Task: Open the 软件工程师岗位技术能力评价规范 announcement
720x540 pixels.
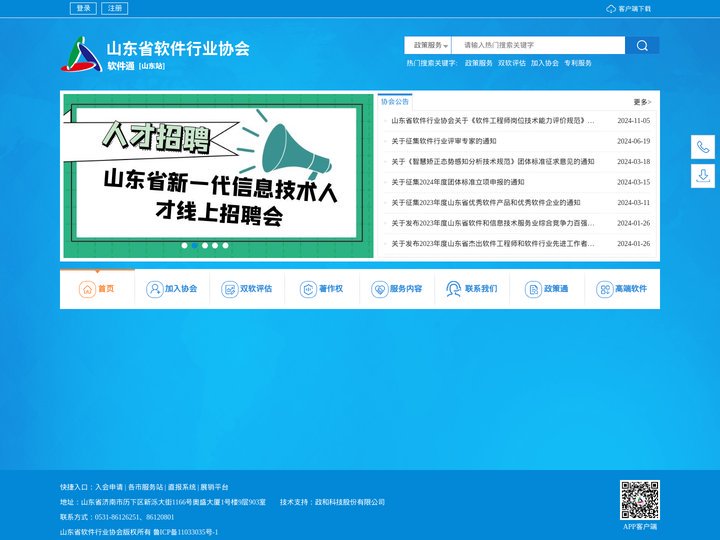Action: (x=493, y=121)
